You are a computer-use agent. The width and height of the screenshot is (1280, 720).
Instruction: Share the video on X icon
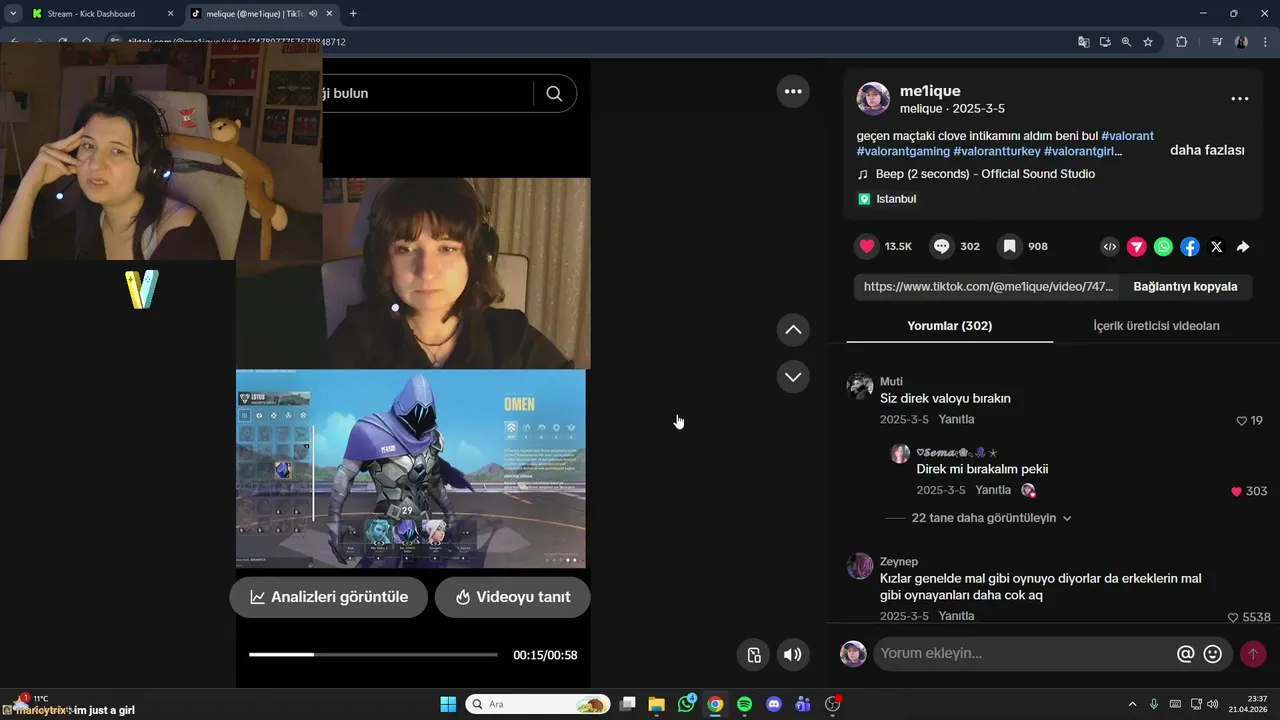[1217, 246]
